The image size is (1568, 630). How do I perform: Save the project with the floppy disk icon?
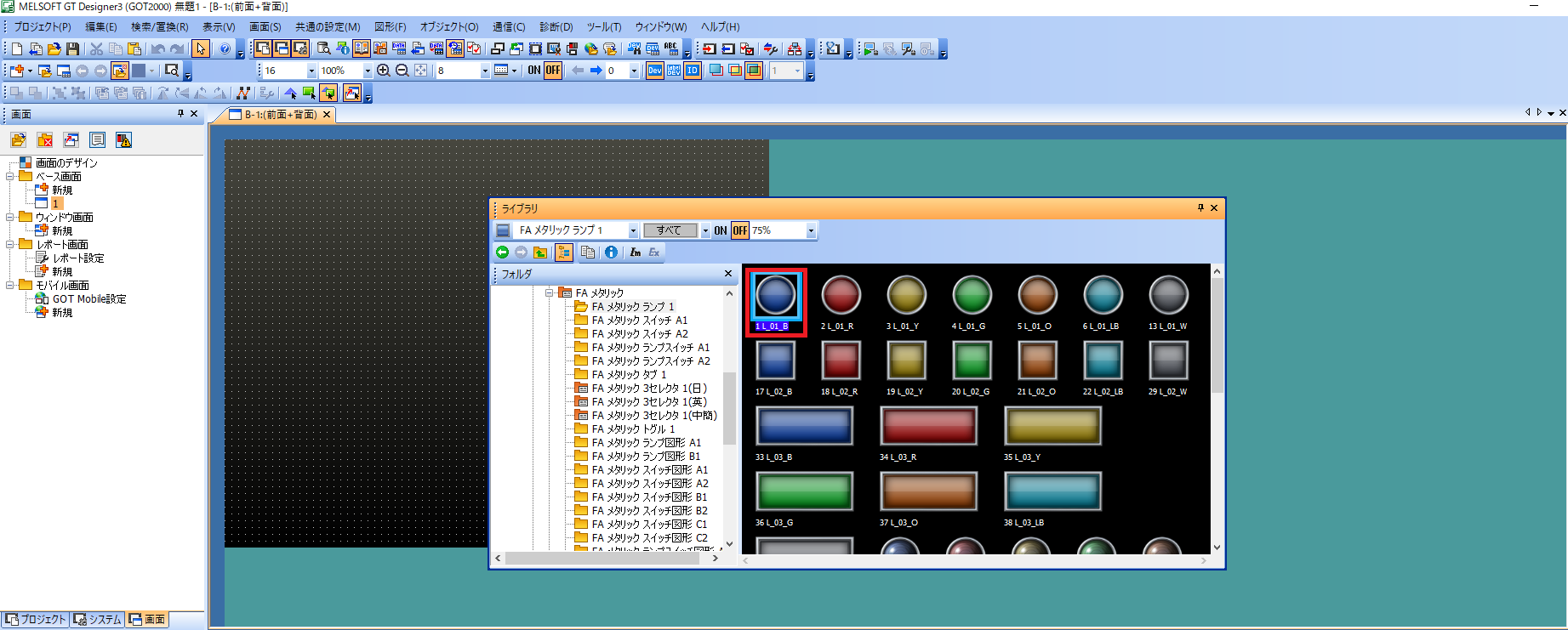(72, 49)
